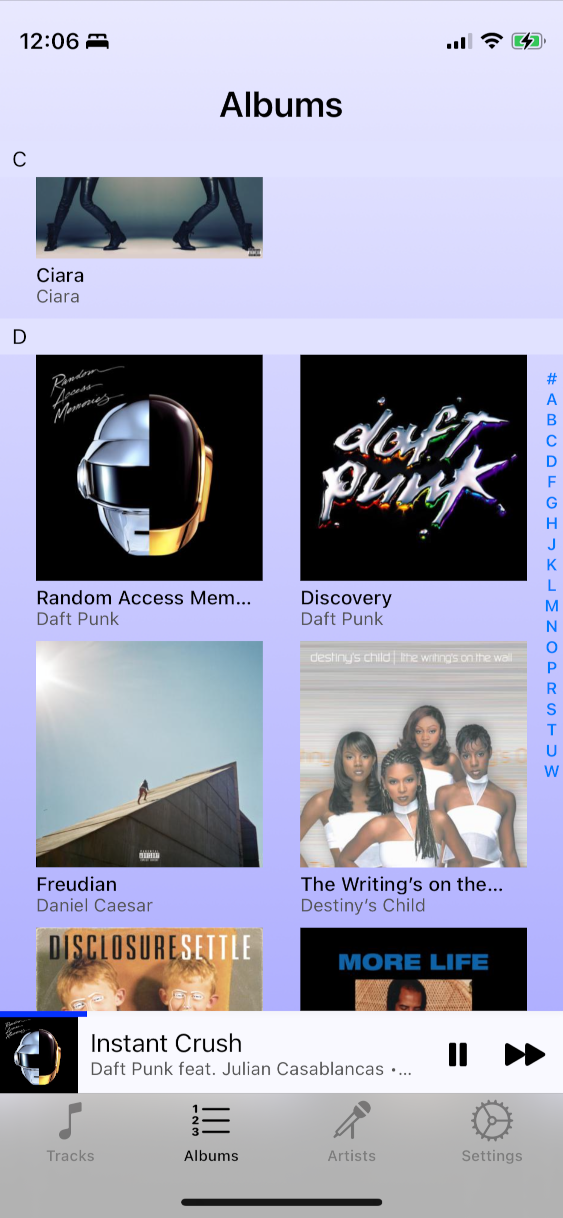Jump to letter M in index
The height and width of the screenshot is (1218, 563).
click(x=551, y=606)
